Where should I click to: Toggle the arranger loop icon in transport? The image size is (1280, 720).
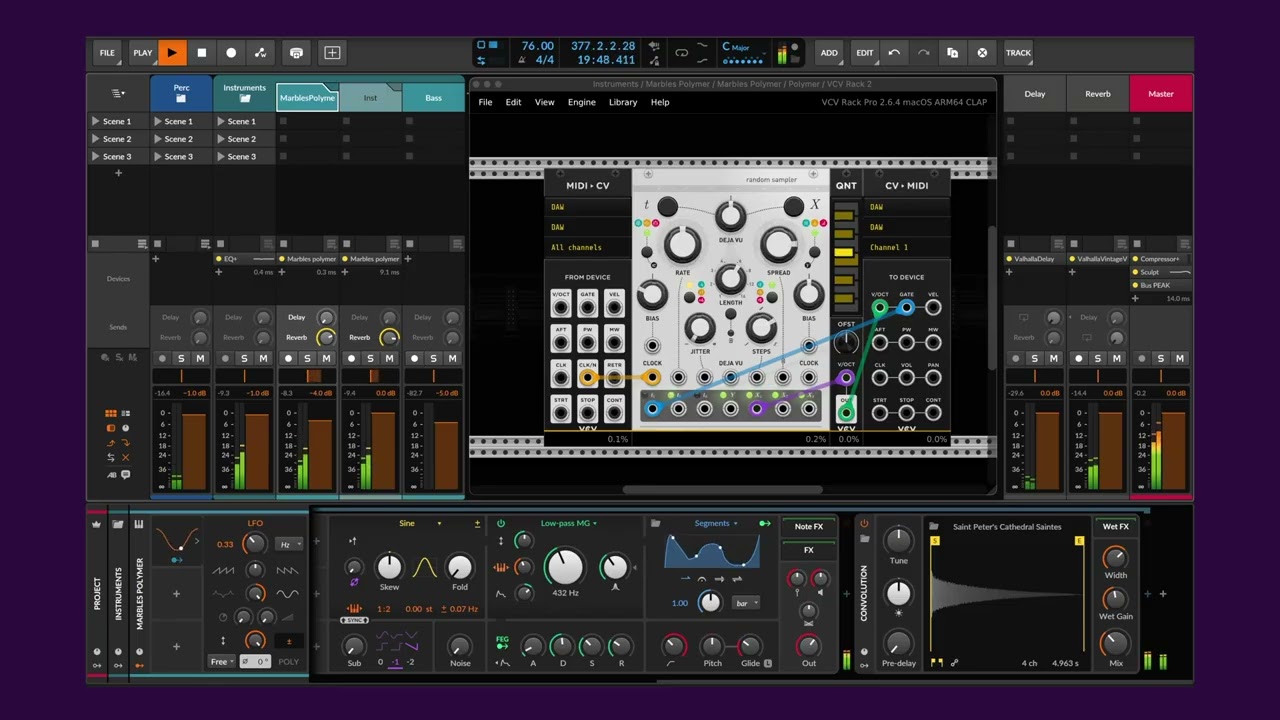tap(682, 53)
